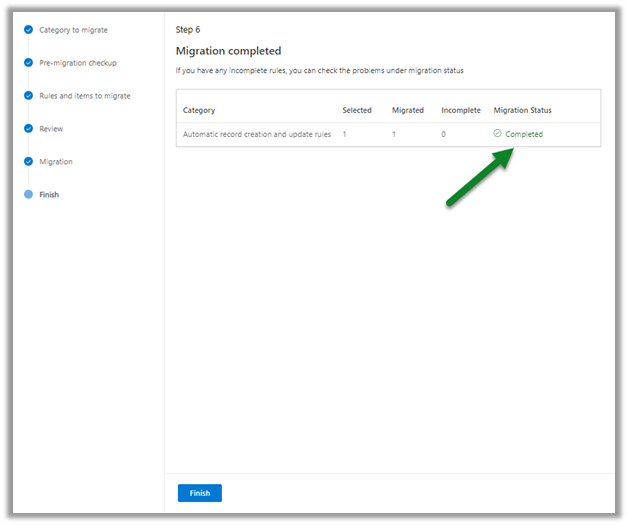Click the Selected column header
628x525 pixels.
coord(357,110)
